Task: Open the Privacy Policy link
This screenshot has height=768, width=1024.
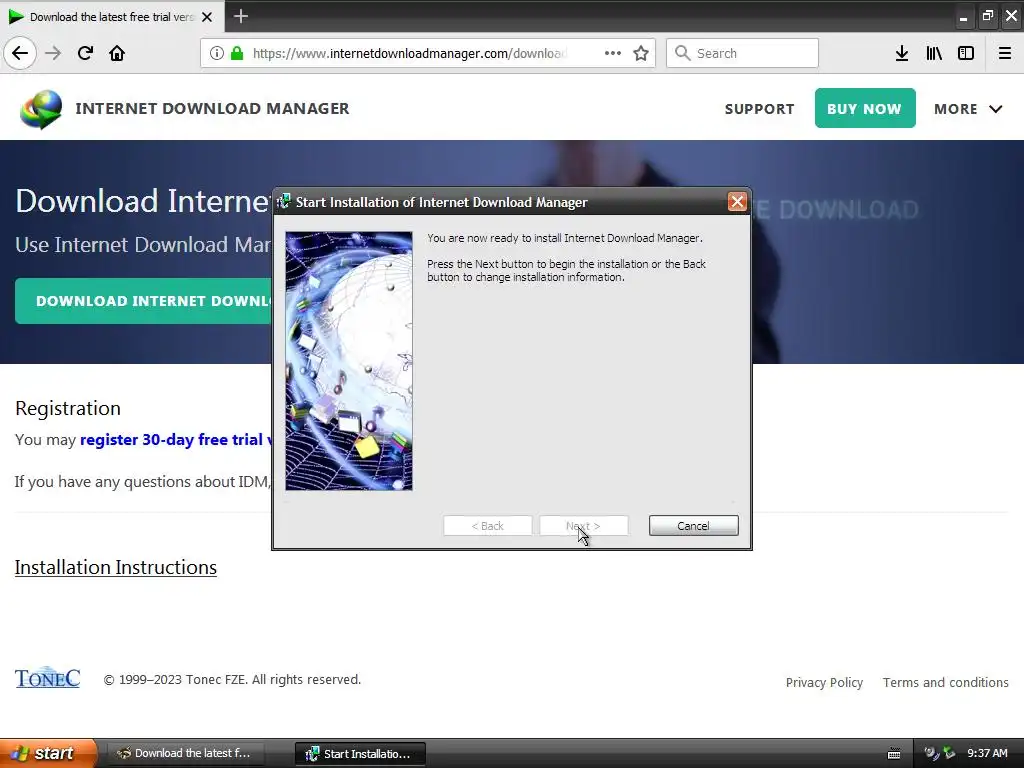Action: pyautogui.click(x=824, y=682)
